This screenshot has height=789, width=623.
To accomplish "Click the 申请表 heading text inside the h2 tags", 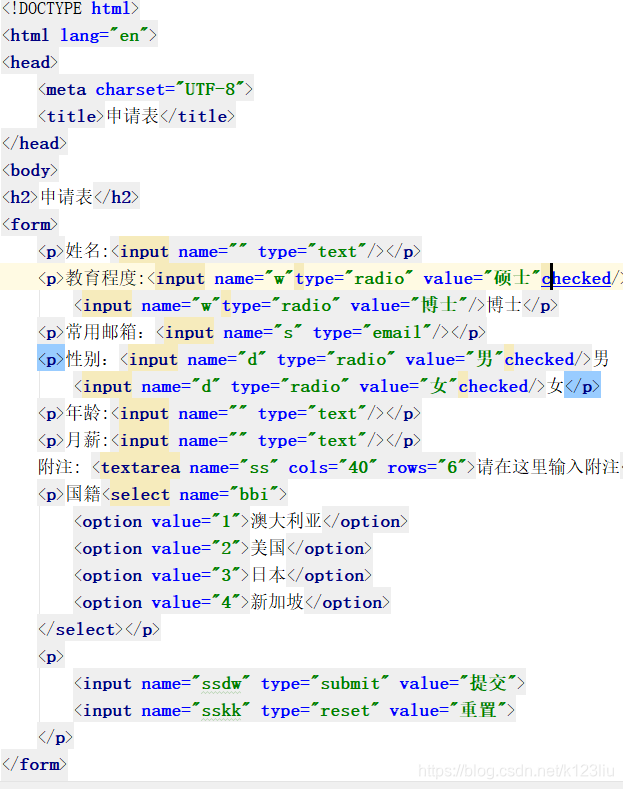I will pyautogui.click(x=66, y=197).
